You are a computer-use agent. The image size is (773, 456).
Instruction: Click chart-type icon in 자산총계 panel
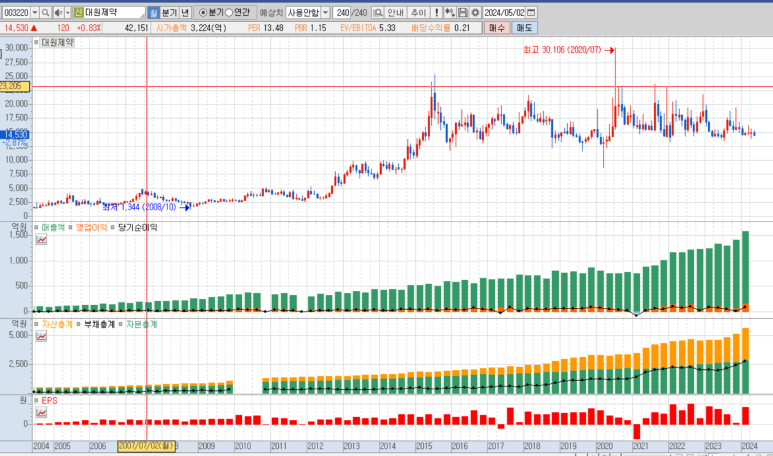click(x=41, y=336)
